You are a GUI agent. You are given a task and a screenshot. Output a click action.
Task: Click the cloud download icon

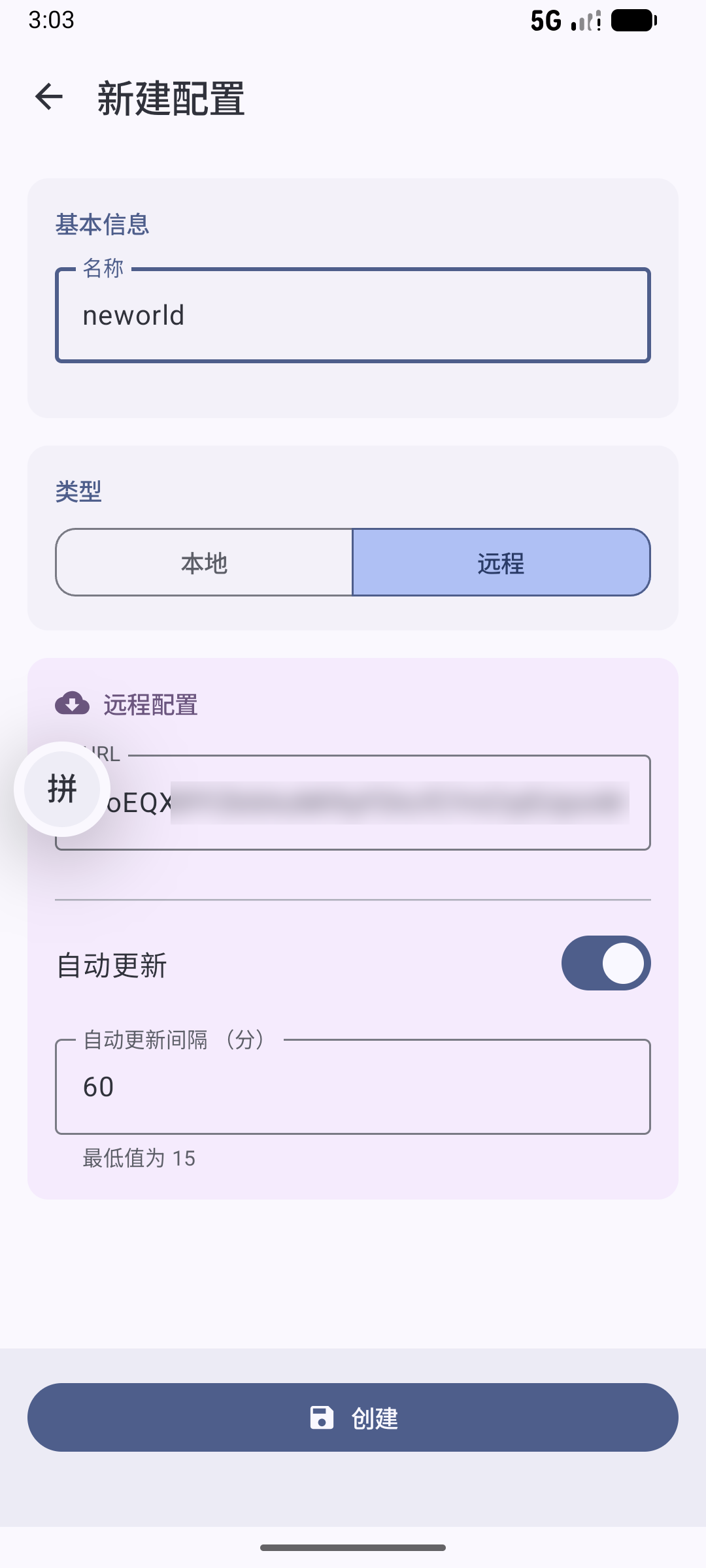pos(72,704)
